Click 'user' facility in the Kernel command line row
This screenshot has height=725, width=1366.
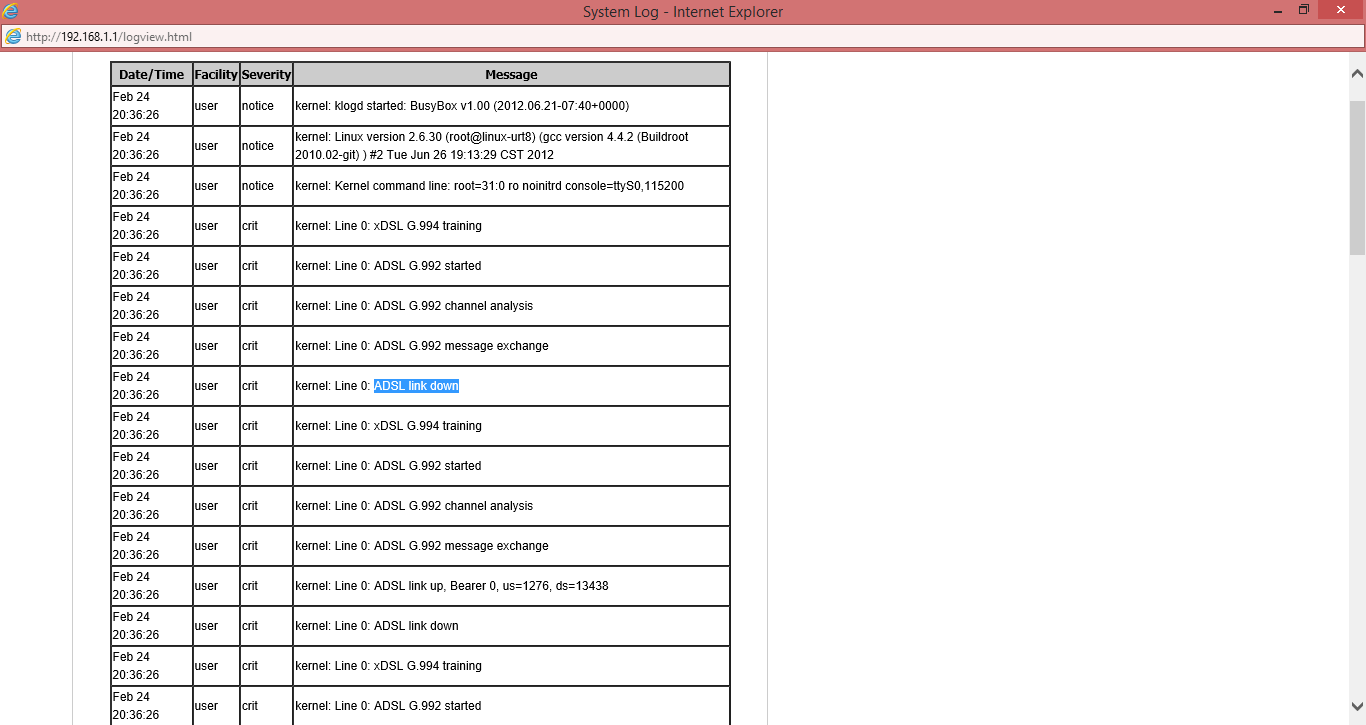point(206,186)
